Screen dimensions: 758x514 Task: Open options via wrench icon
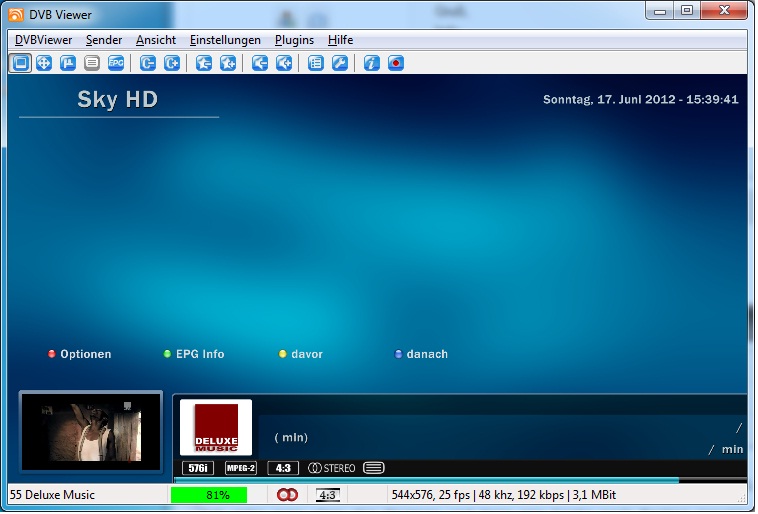(x=340, y=63)
